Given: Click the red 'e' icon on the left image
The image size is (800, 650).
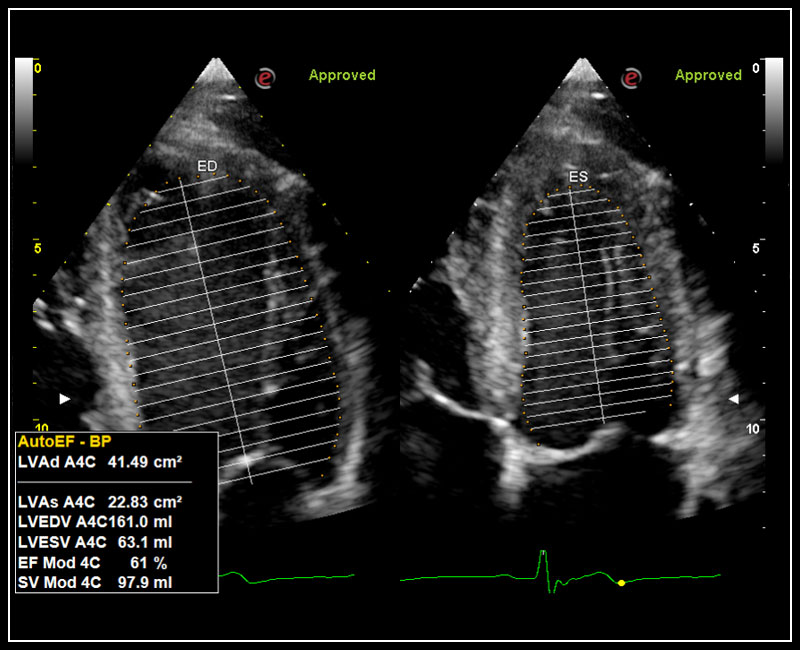Looking at the screenshot, I should pyautogui.click(x=264, y=78).
